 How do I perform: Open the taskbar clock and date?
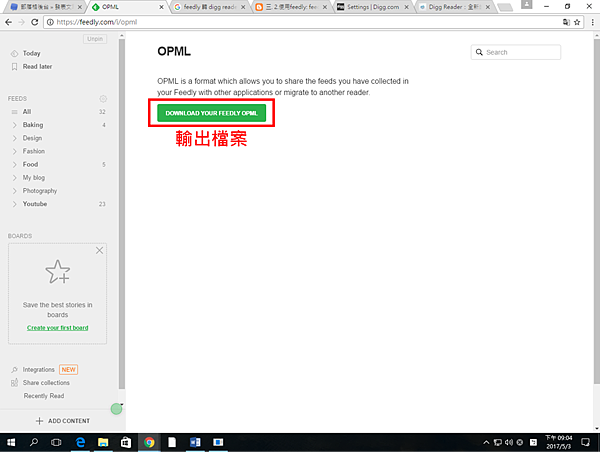coord(559,443)
